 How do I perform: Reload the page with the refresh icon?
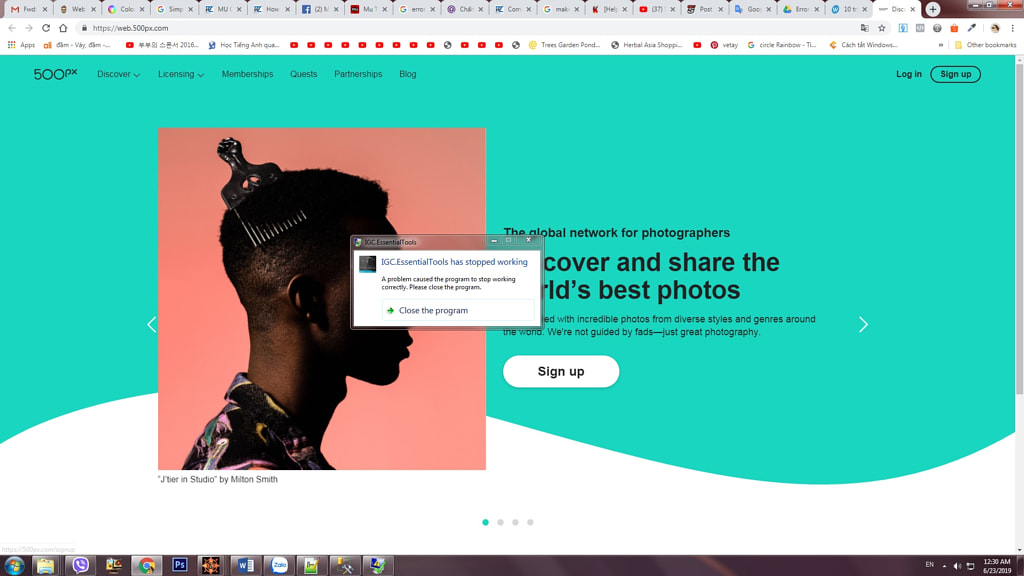pos(46,28)
